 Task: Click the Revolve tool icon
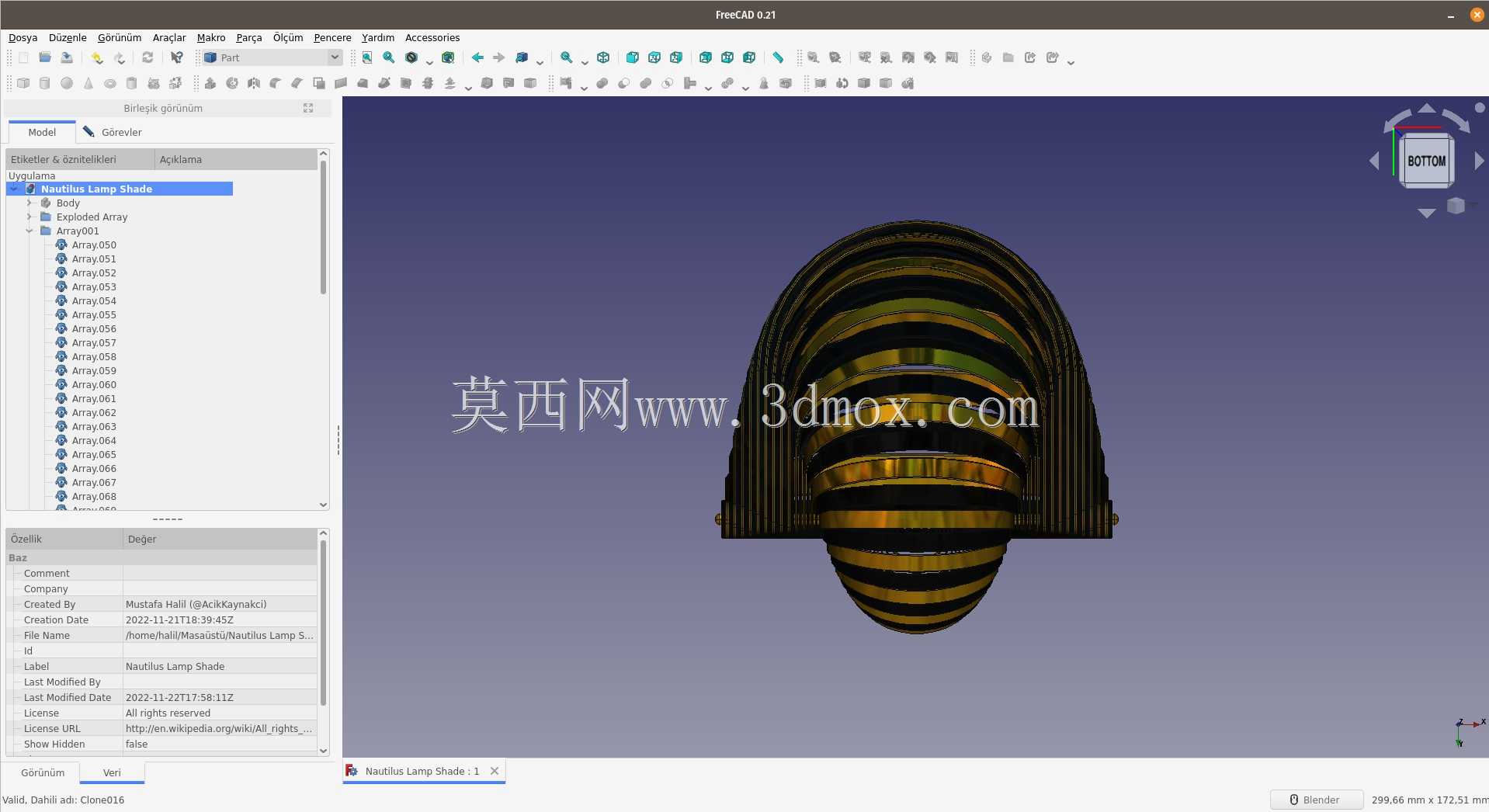(232, 83)
